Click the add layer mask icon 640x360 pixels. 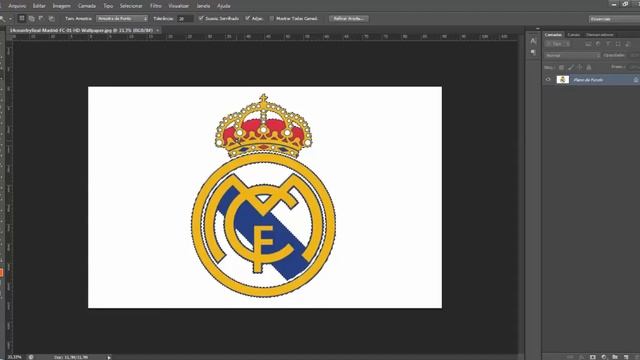593,357
